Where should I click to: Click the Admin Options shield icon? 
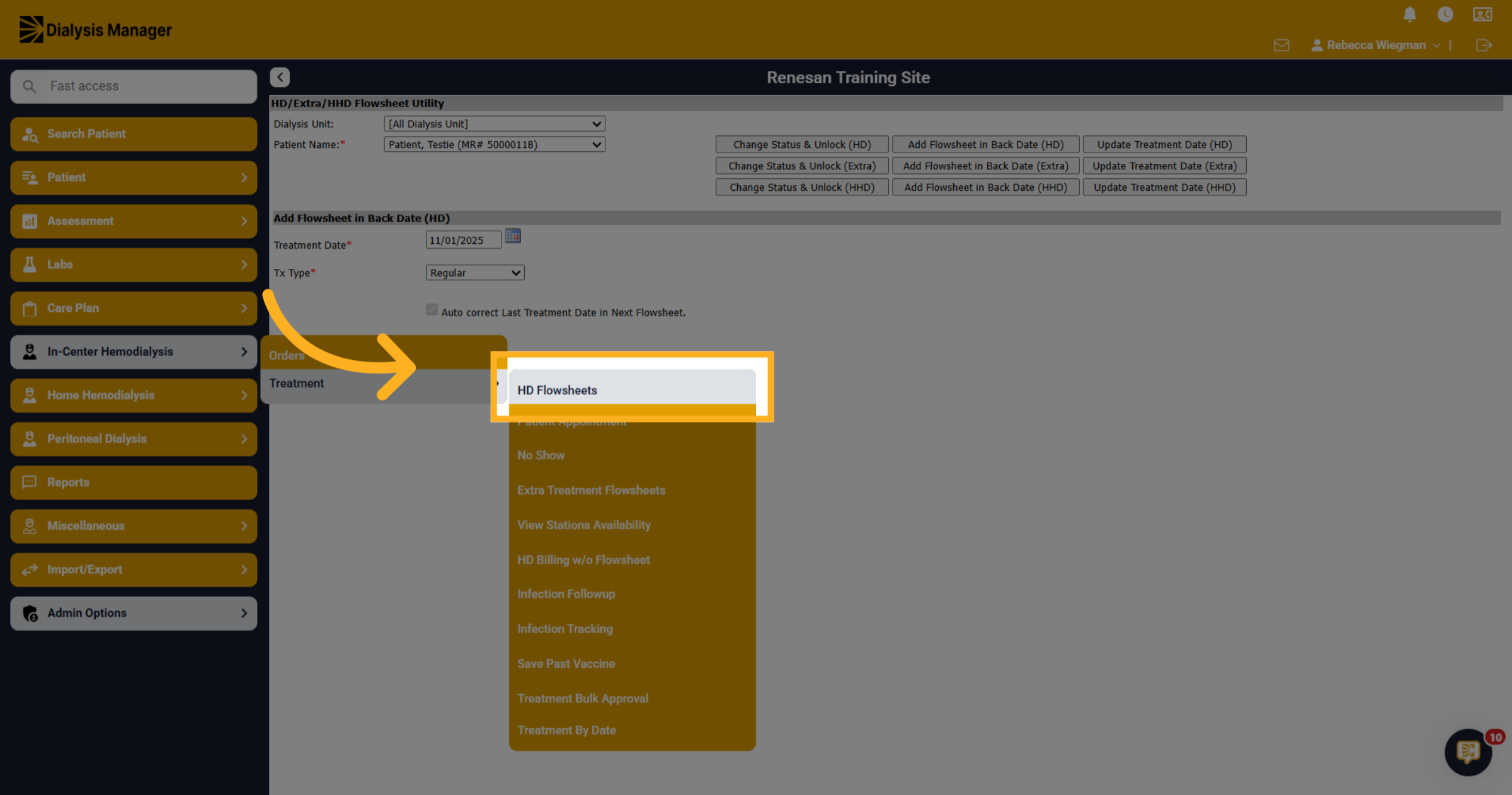(30, 613)
